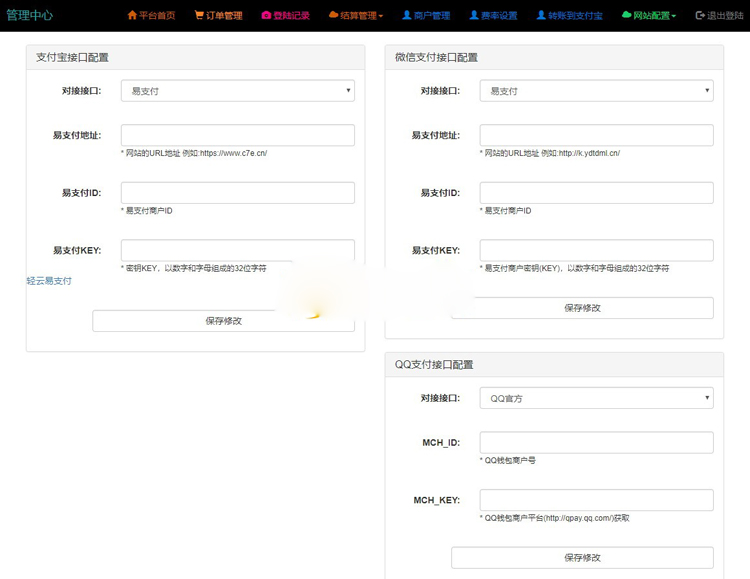Expand the QQ pay 对接接口 dropdown
This screenshot has height=579, width=750.
(x=596, y=398)
